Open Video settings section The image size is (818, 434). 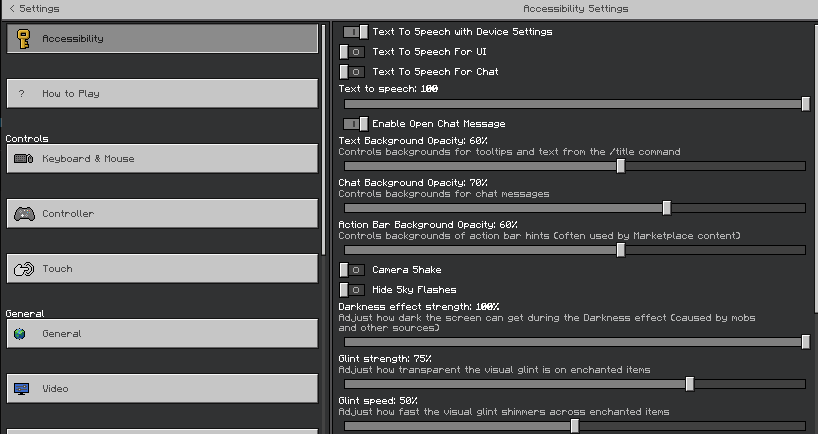point(162,389)
